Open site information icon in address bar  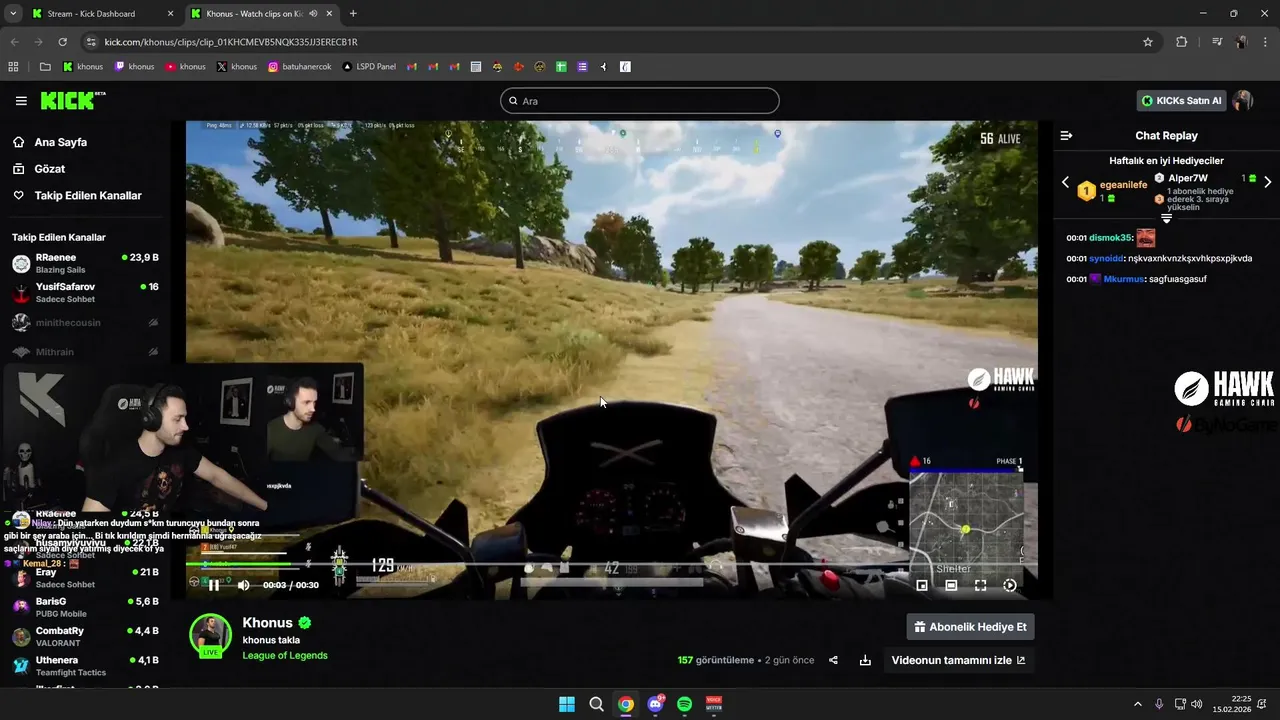pyautogui.click(x=91, y=42)
